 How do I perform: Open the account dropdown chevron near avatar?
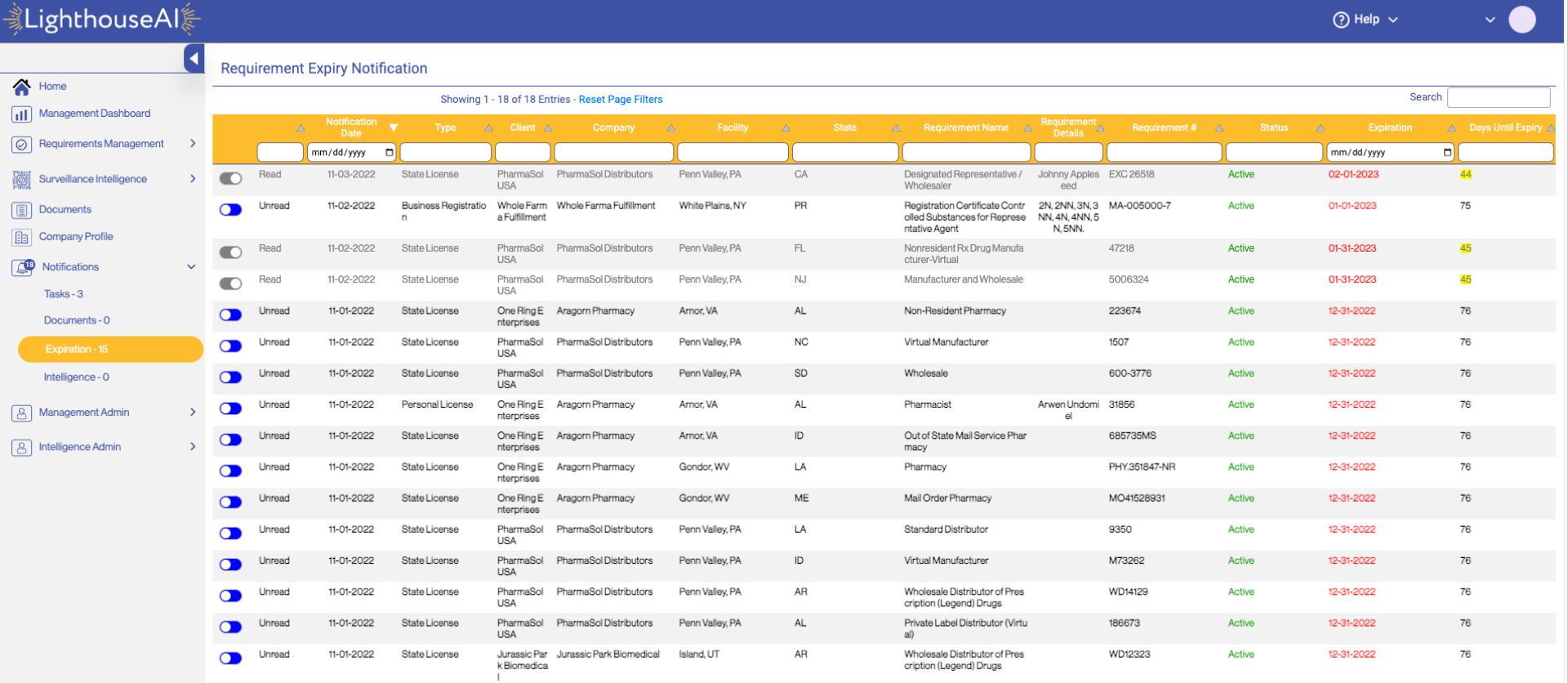pos(1490,20)
